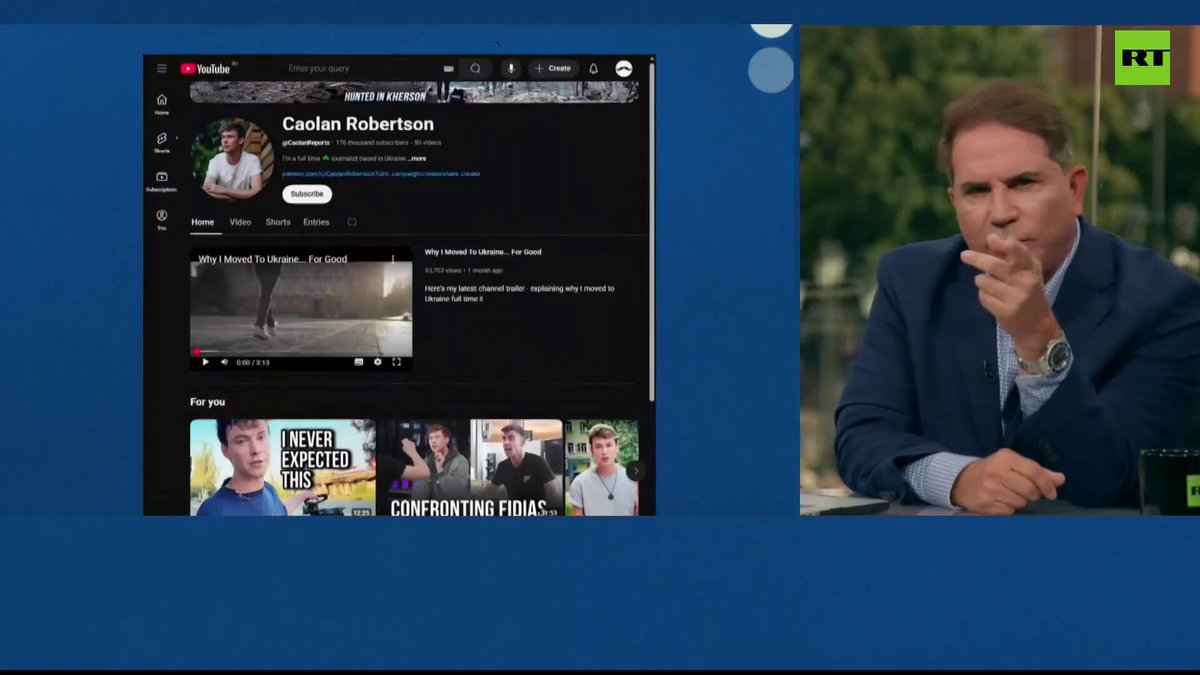Search within the channel using the tab magnifier

352,222
